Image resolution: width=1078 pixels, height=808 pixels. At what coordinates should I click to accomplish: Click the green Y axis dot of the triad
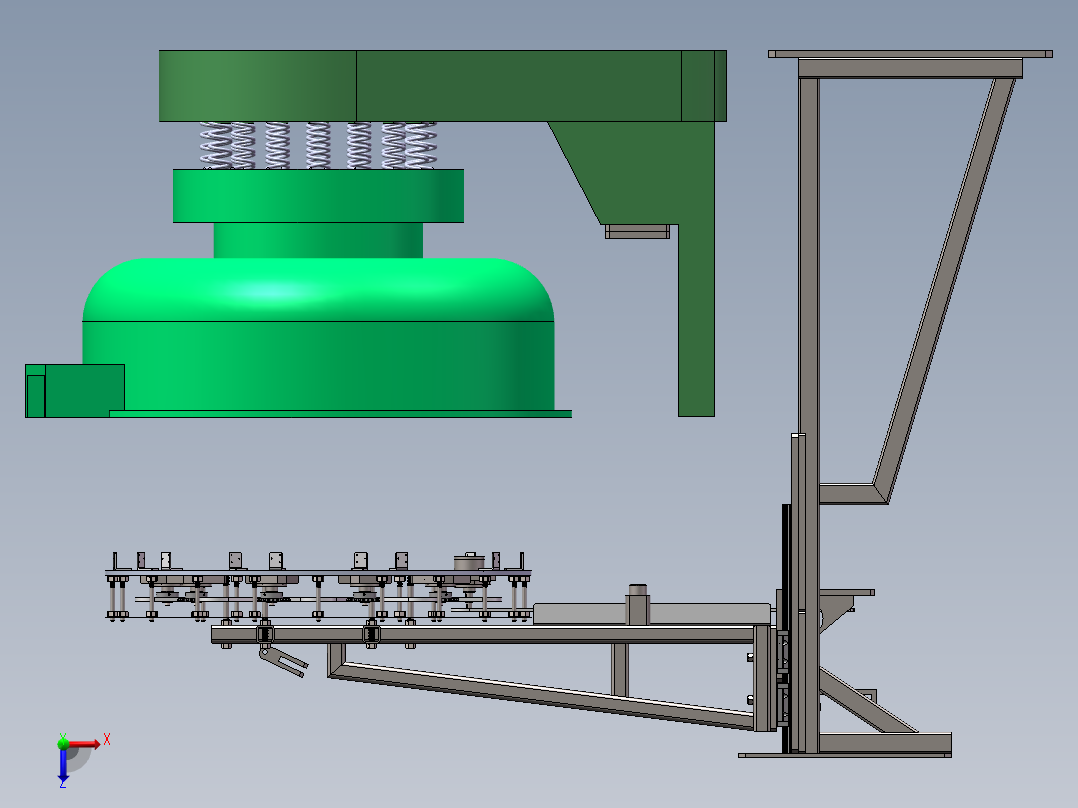[63, 743]
